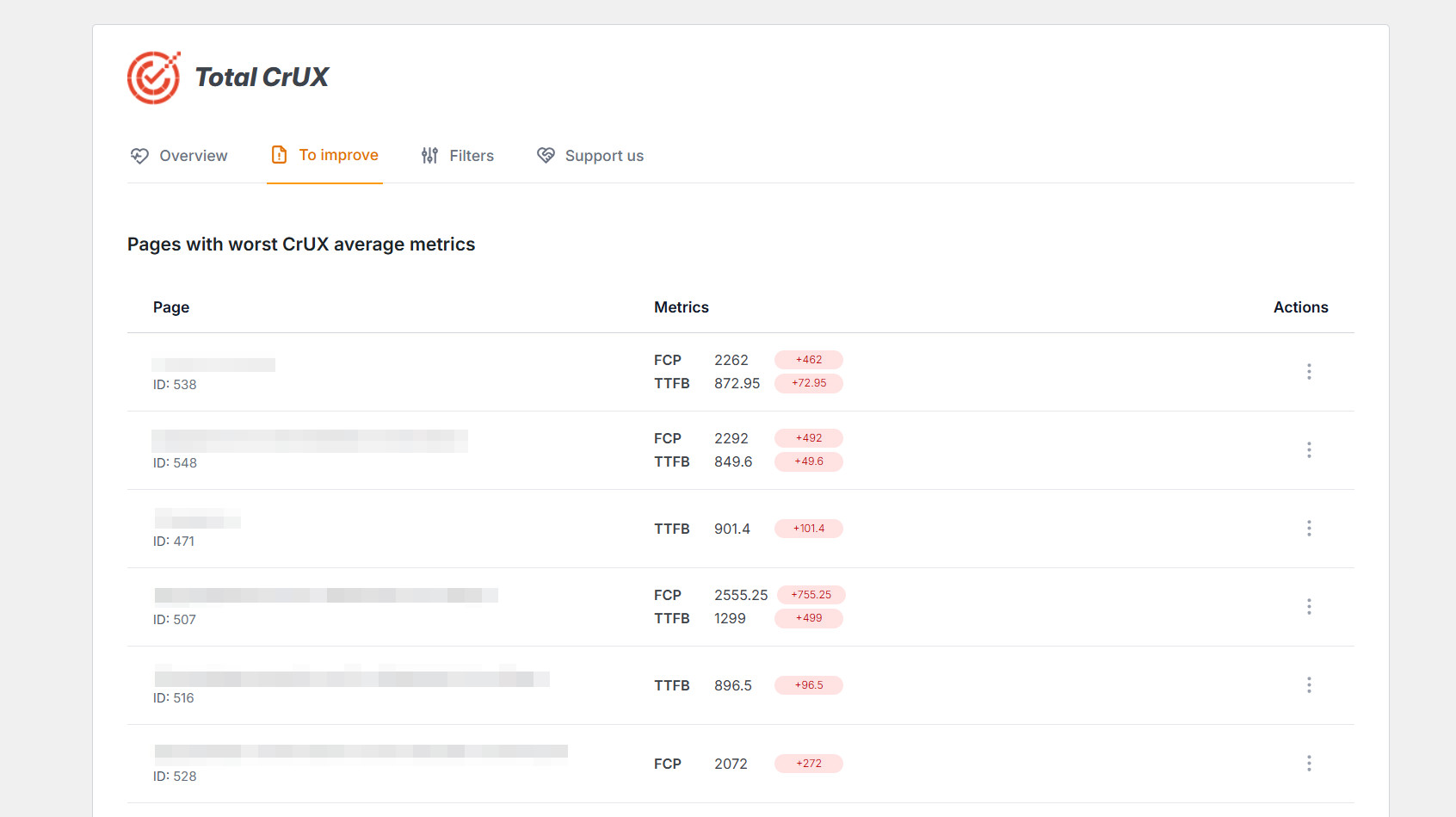Switch to the Overview tab
This screenshot has height=817, width=1456.
(x=193, y=156)
